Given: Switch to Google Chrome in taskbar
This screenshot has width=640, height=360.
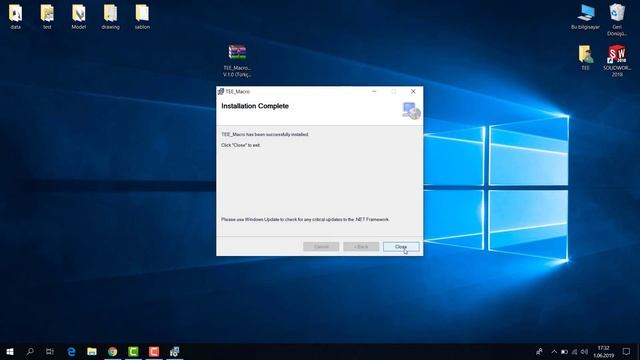Looking at the screenshot, I should click(113, 351).
